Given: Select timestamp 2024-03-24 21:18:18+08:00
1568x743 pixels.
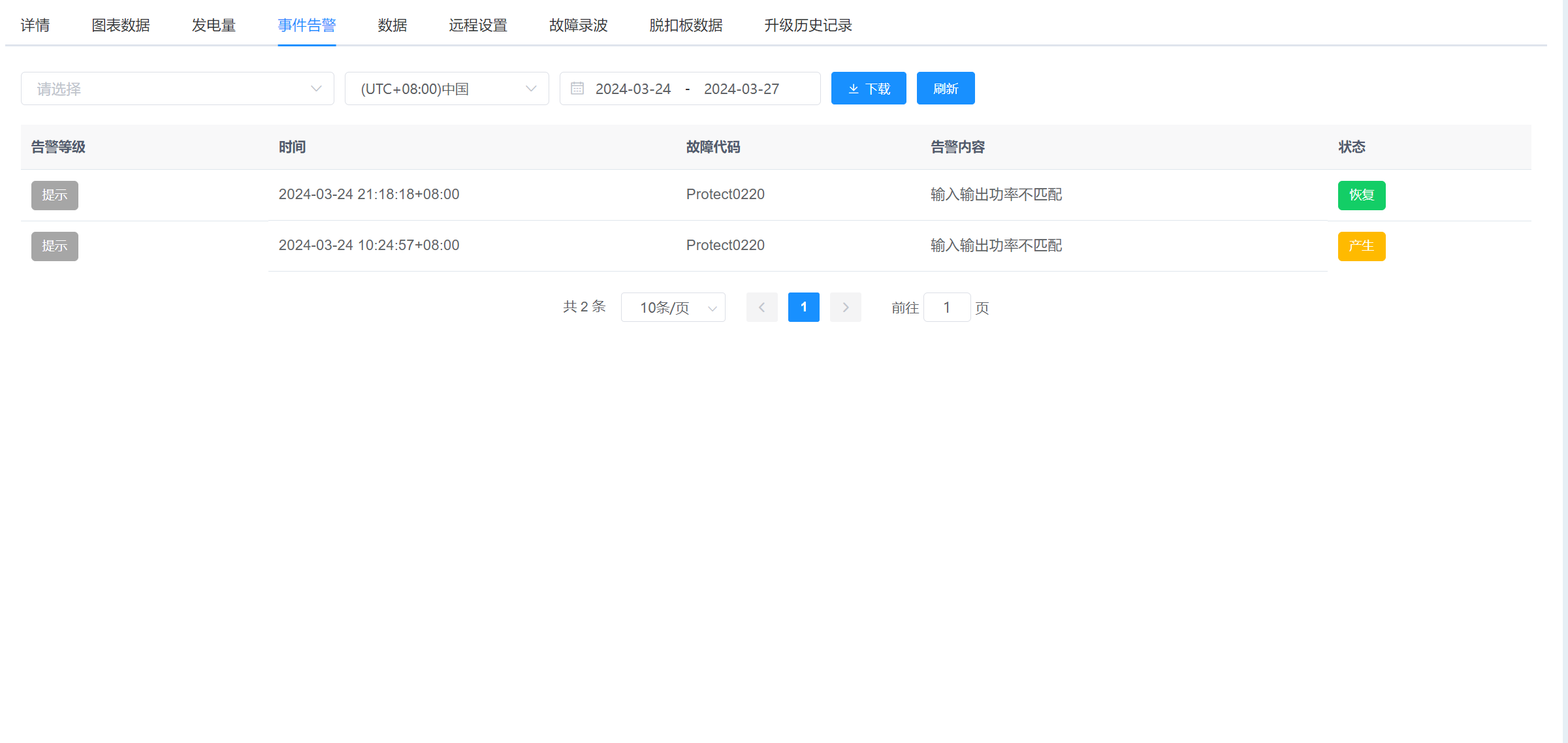Looking at the screenshot, I should click(x=369, y=195).
